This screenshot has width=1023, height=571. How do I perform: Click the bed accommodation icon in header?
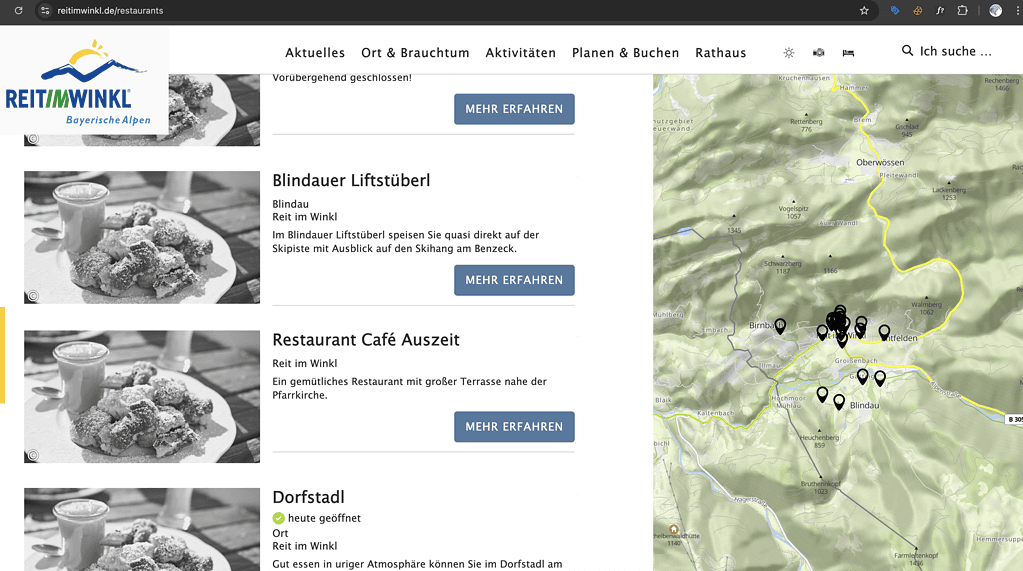pos(848,52)
